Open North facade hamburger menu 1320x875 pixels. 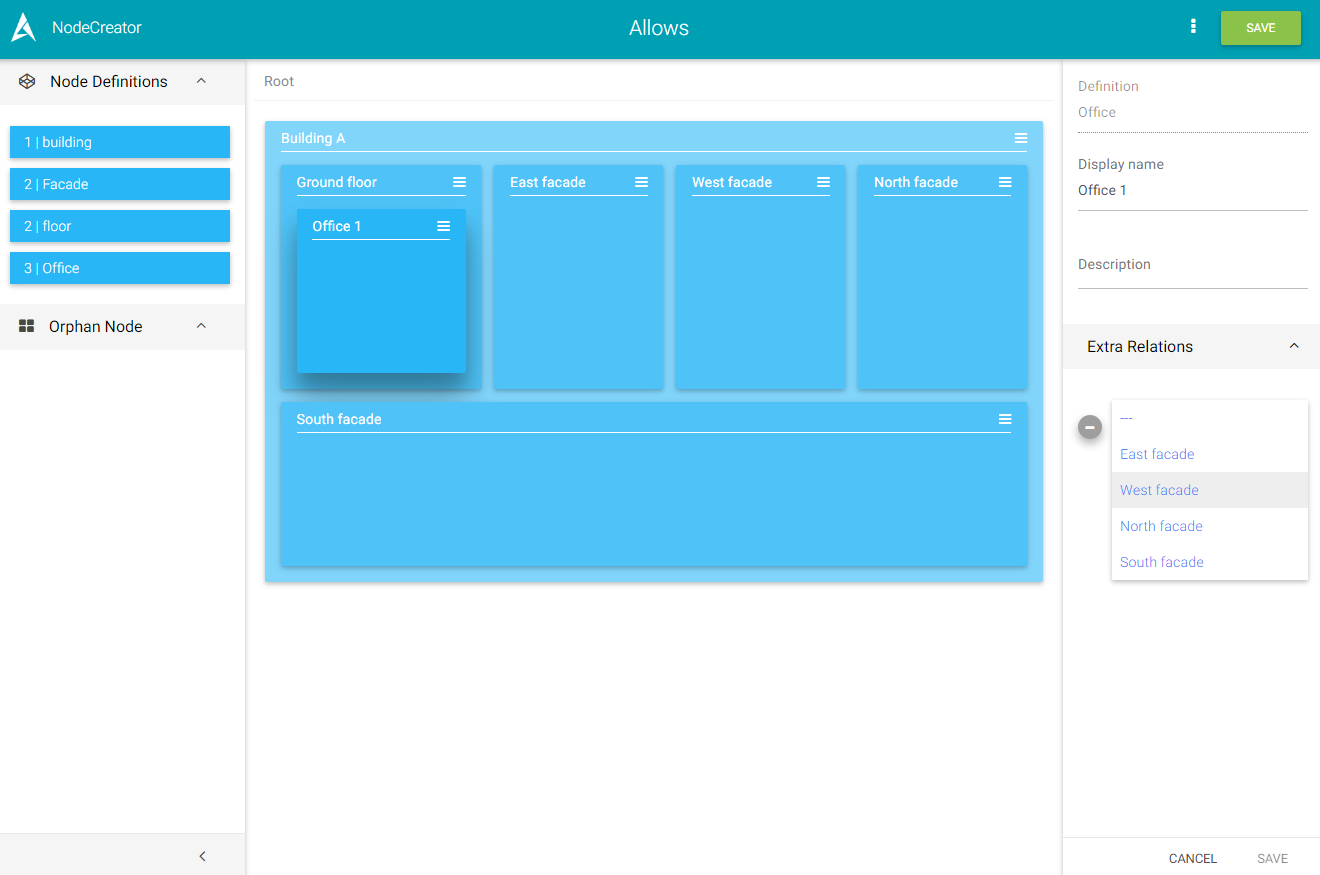click(x=1005, y=182)
